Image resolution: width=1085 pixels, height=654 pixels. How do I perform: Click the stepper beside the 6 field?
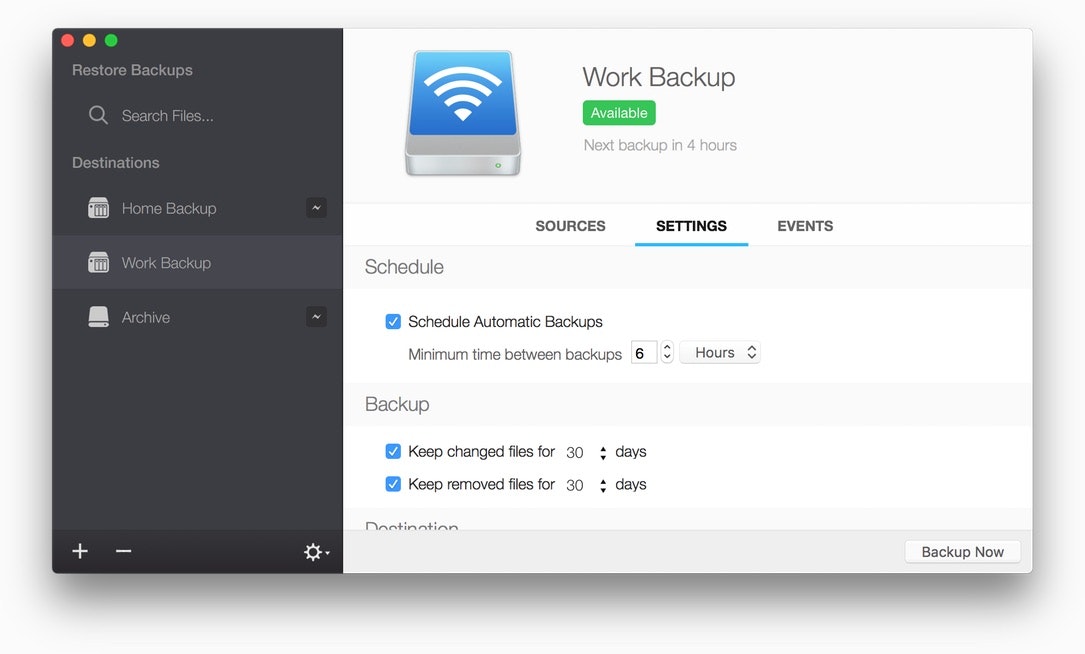tap(667, 353)
